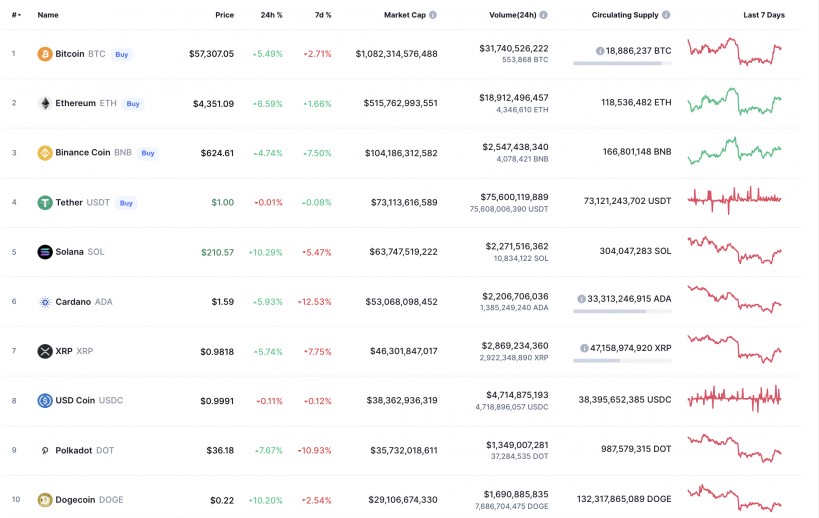Viewport: 819px width, 518px height.
Task: Sort the table by Price column
Action: 224,15
